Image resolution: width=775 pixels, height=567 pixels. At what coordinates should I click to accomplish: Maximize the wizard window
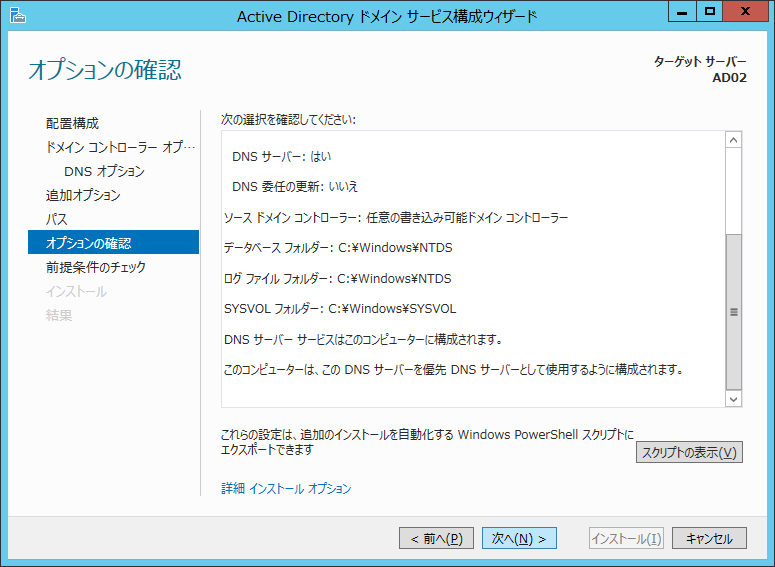click(710, 12)
